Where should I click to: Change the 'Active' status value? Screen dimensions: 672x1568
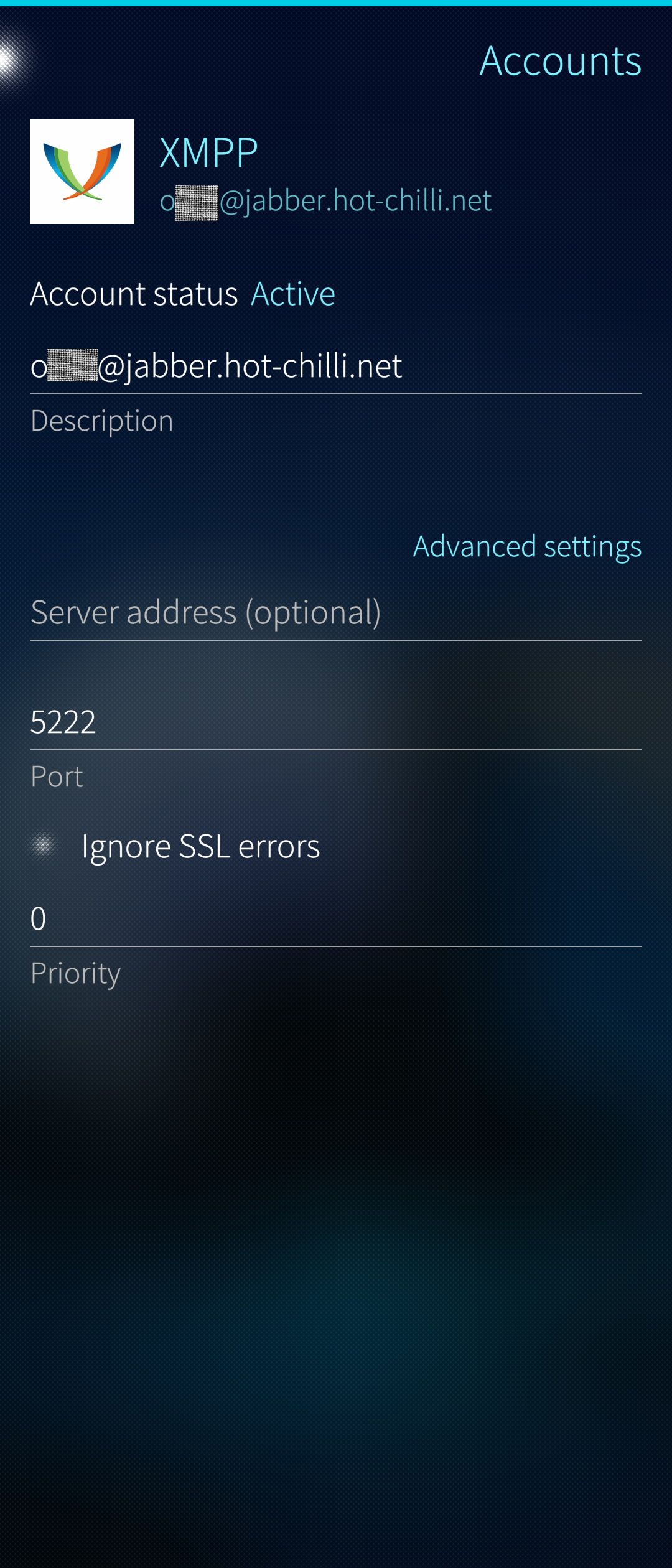pyautogui.click(x=293, y=294)
